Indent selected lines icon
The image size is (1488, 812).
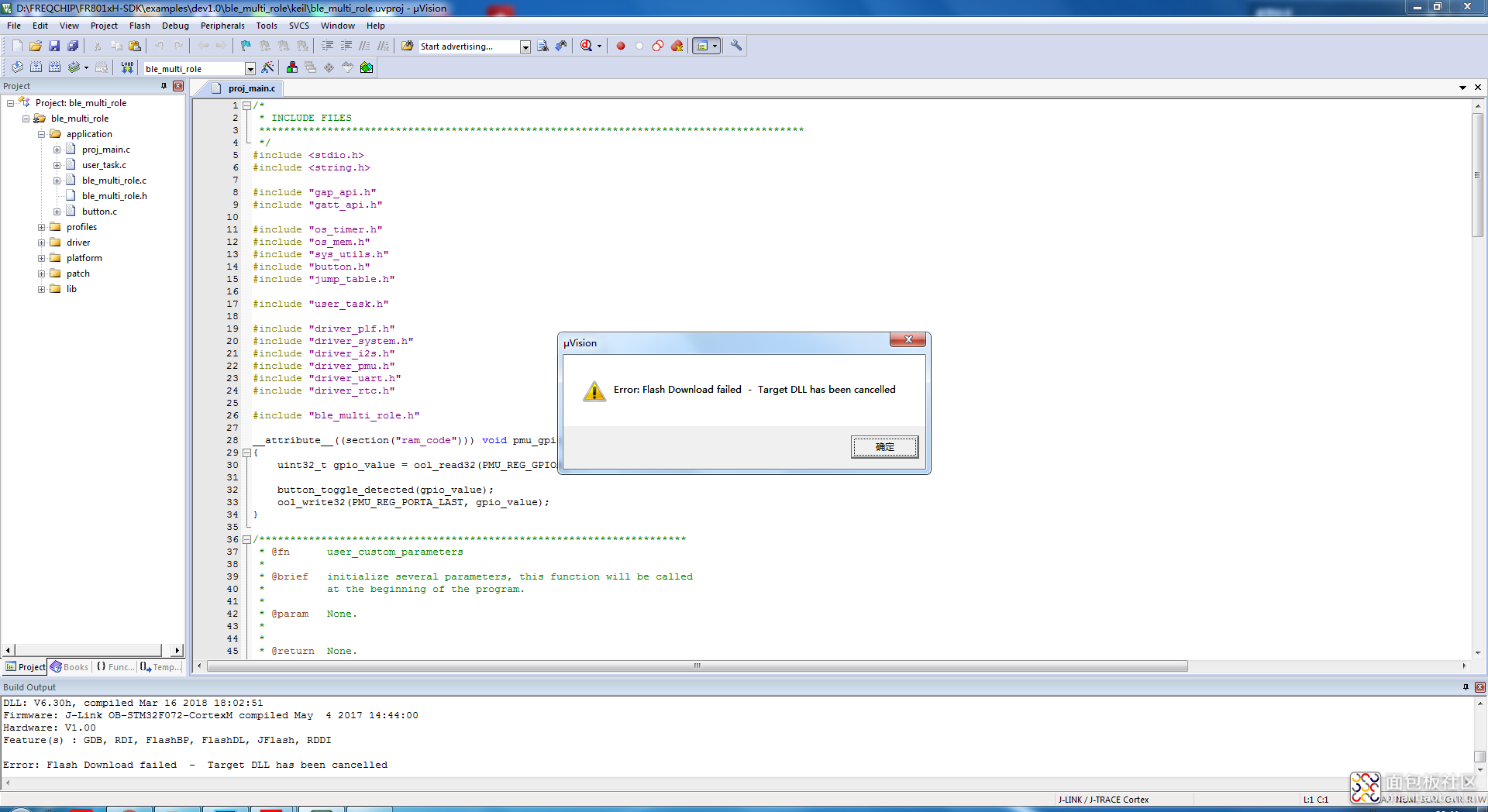click(x=328, y=46)
